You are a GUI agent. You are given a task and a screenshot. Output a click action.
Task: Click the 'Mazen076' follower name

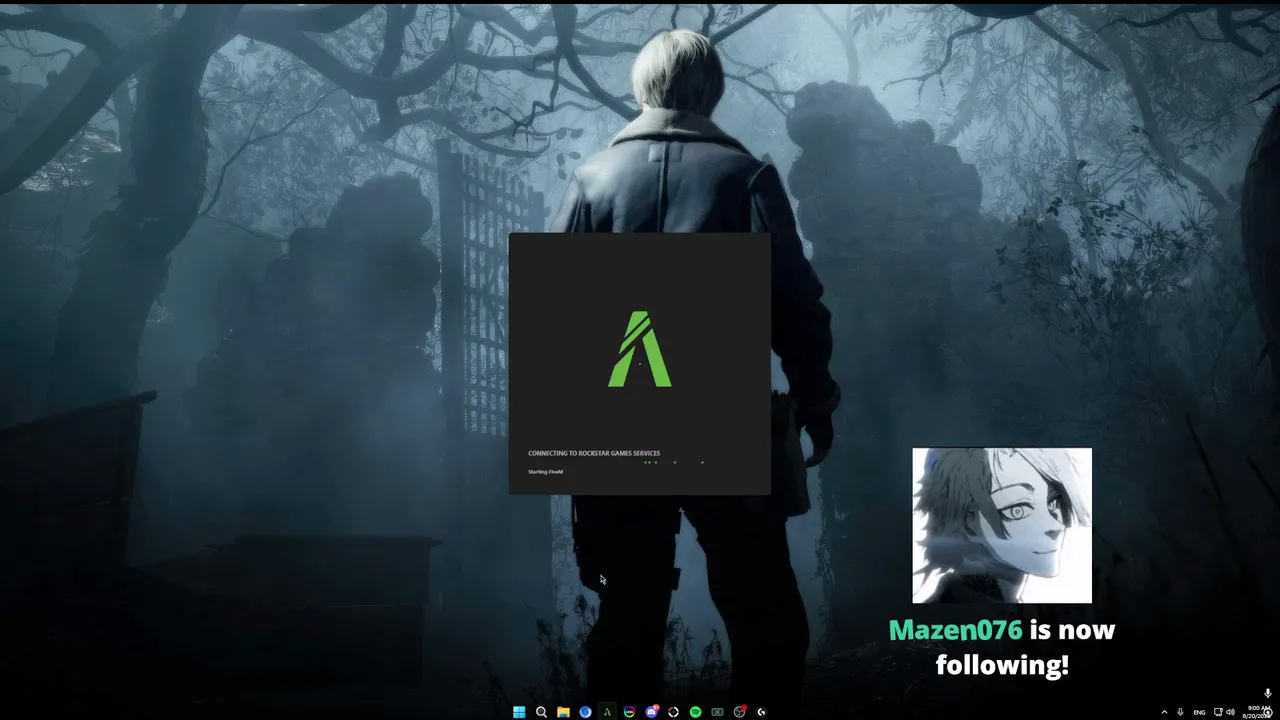click(x=956, y=630)
